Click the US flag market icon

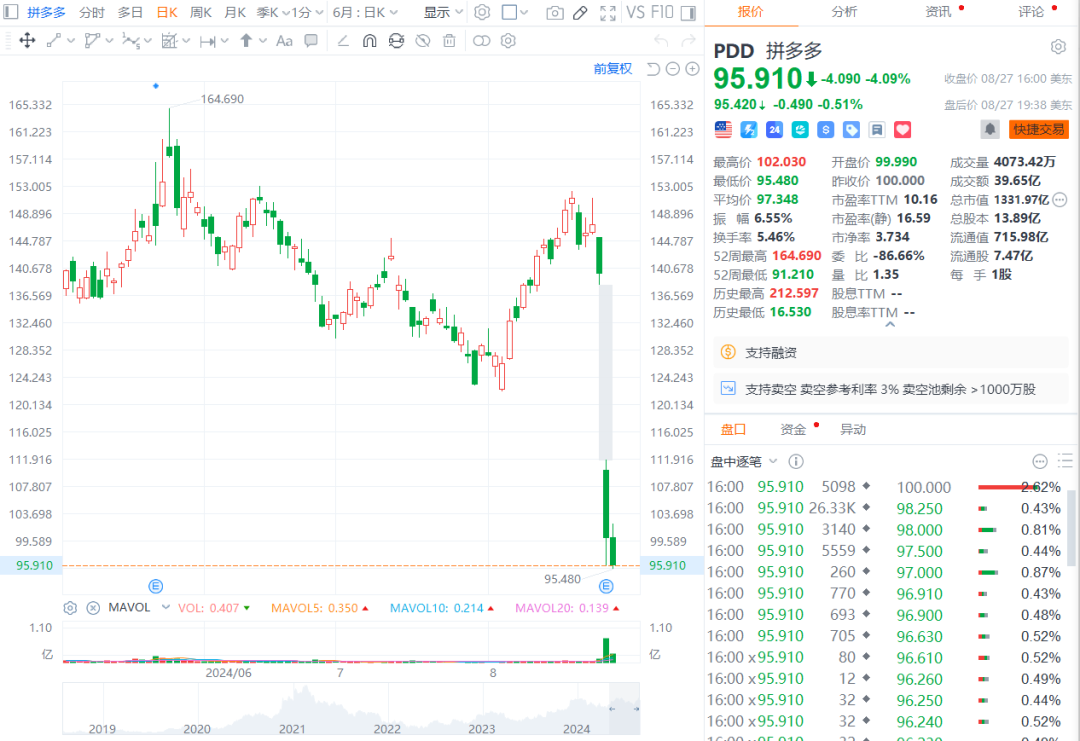(x=723, y=129)
